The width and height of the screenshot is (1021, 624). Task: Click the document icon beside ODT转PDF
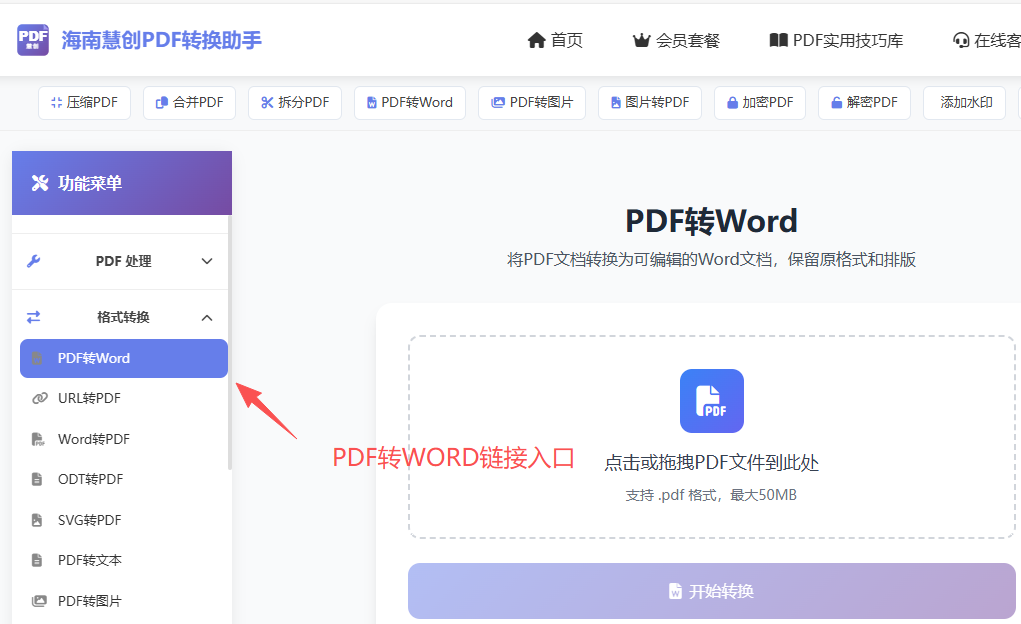click(37, 479)
